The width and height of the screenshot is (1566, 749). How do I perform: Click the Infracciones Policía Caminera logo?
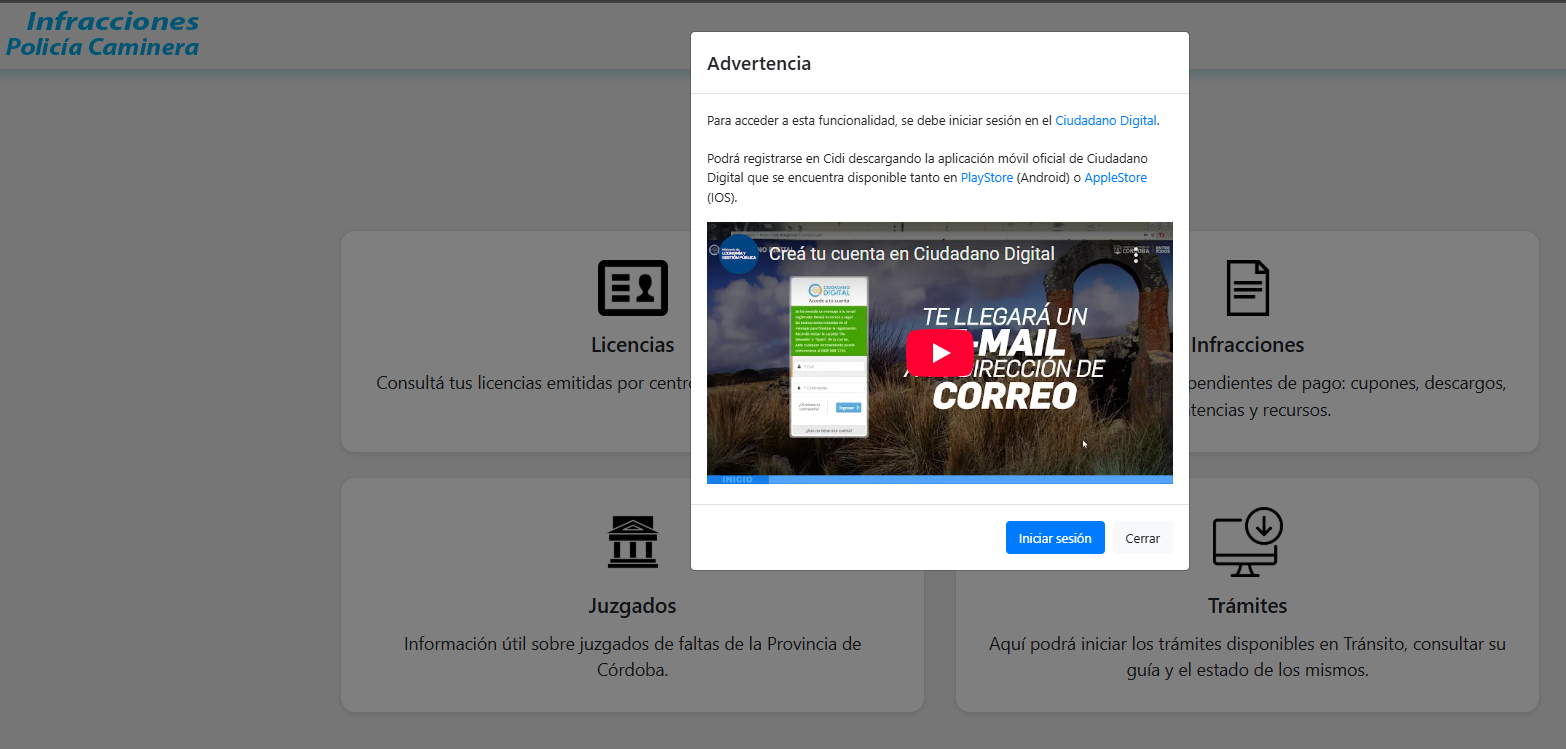(x=102, y=34)
